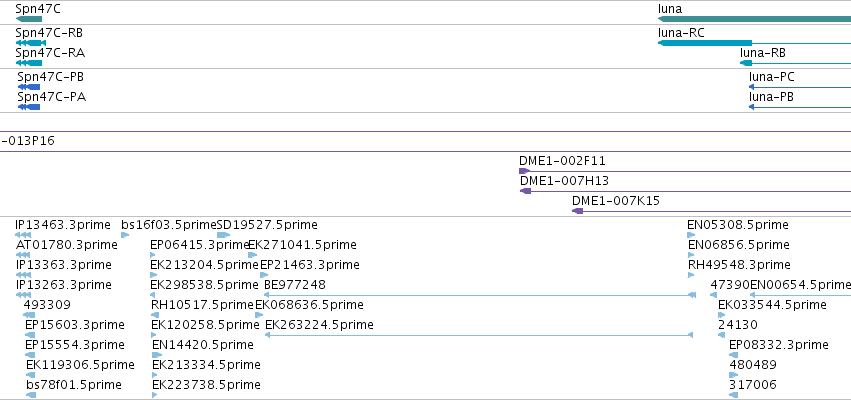Select the DME1-007K15 clone marker
The height and width of the screenshot is (400, 851).
[712, 211]
